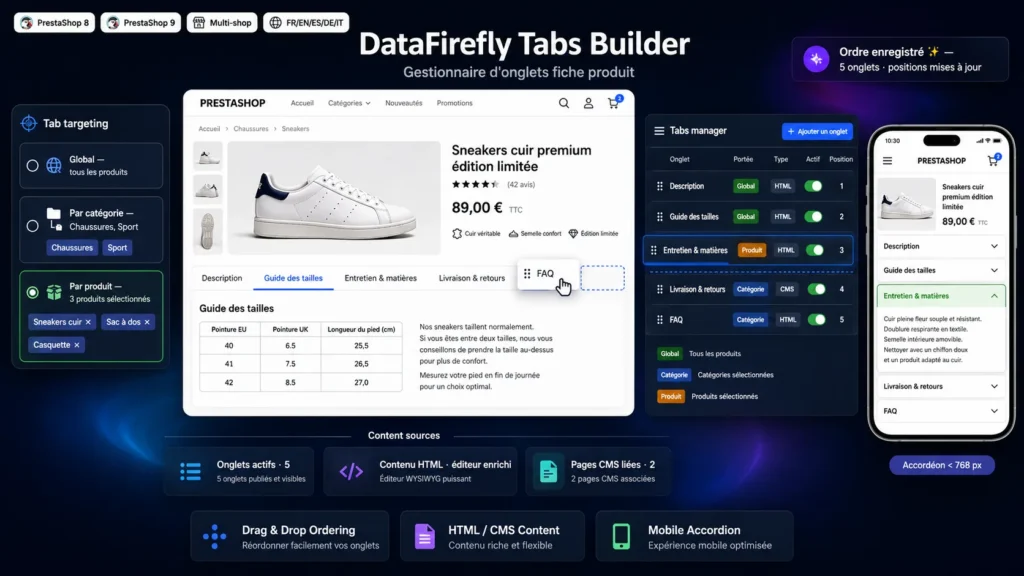Select the Guide des tailles product tab
1024x576 pixels.
coord(293,278)
